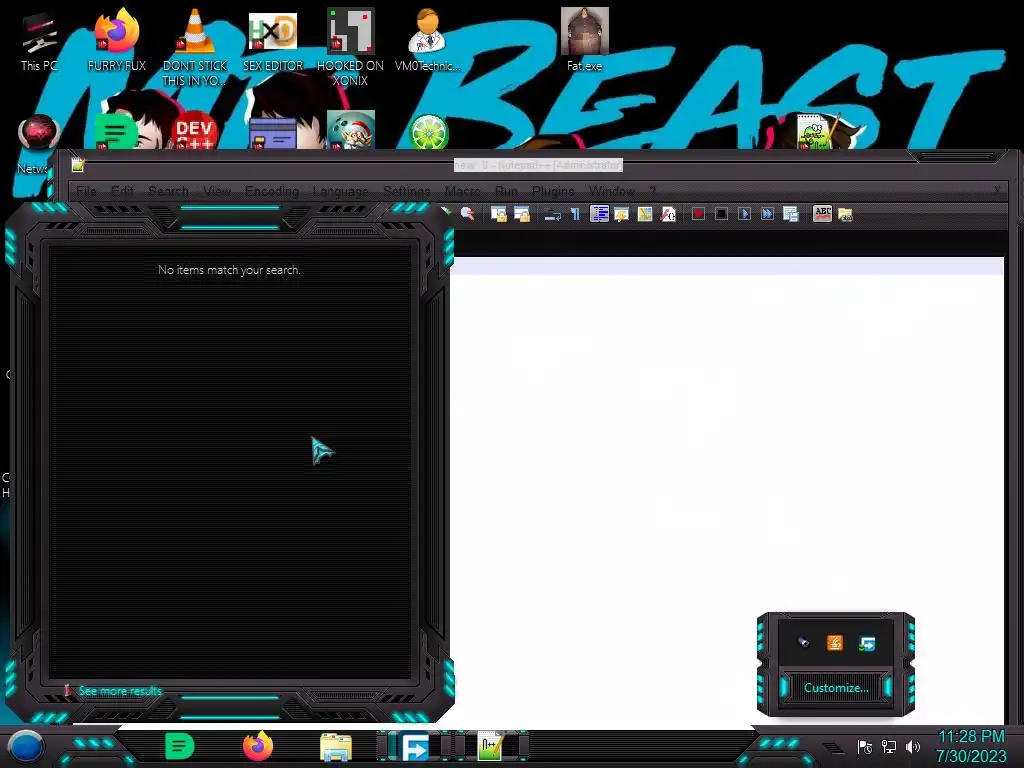
Task: Open Firefox from the taskbar
Action: point(258,746)
